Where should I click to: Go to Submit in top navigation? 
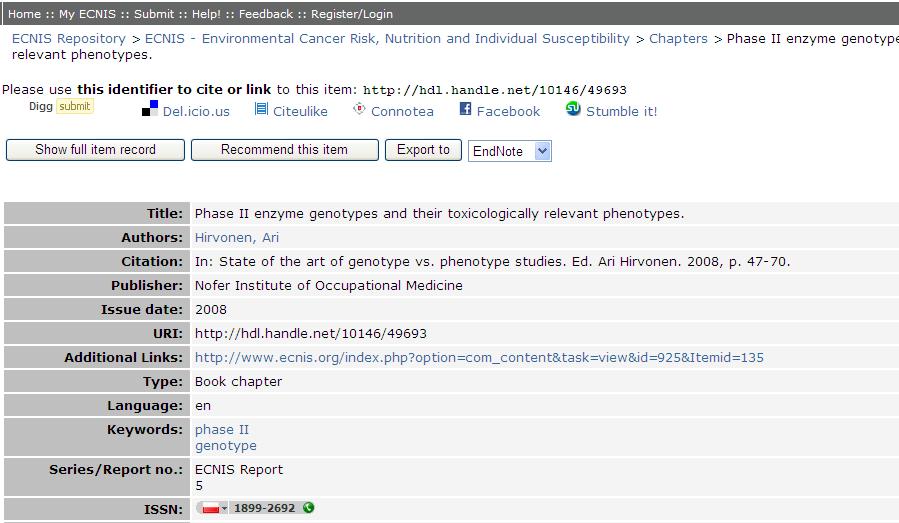click(154, 14)
